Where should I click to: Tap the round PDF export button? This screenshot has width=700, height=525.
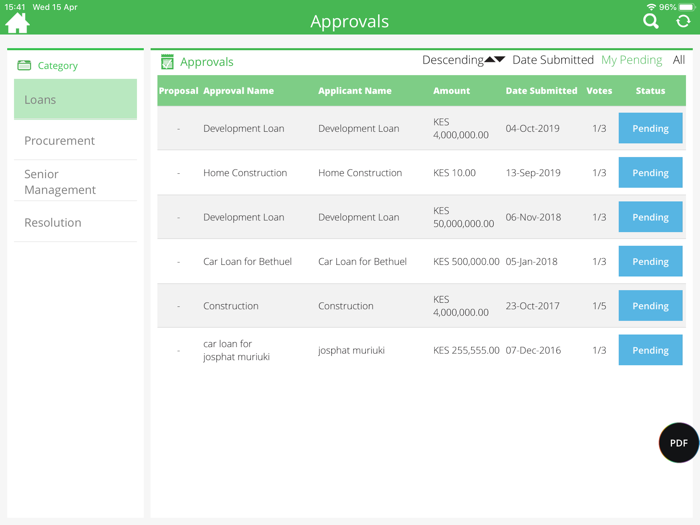678,443
